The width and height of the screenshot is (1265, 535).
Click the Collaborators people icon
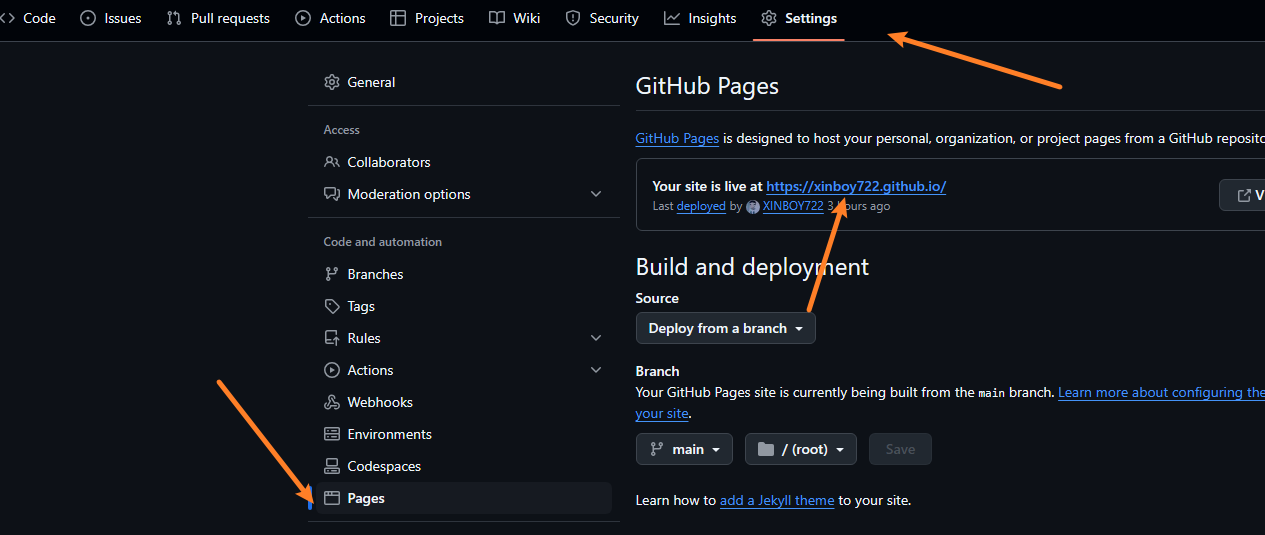tap(332, 162)
